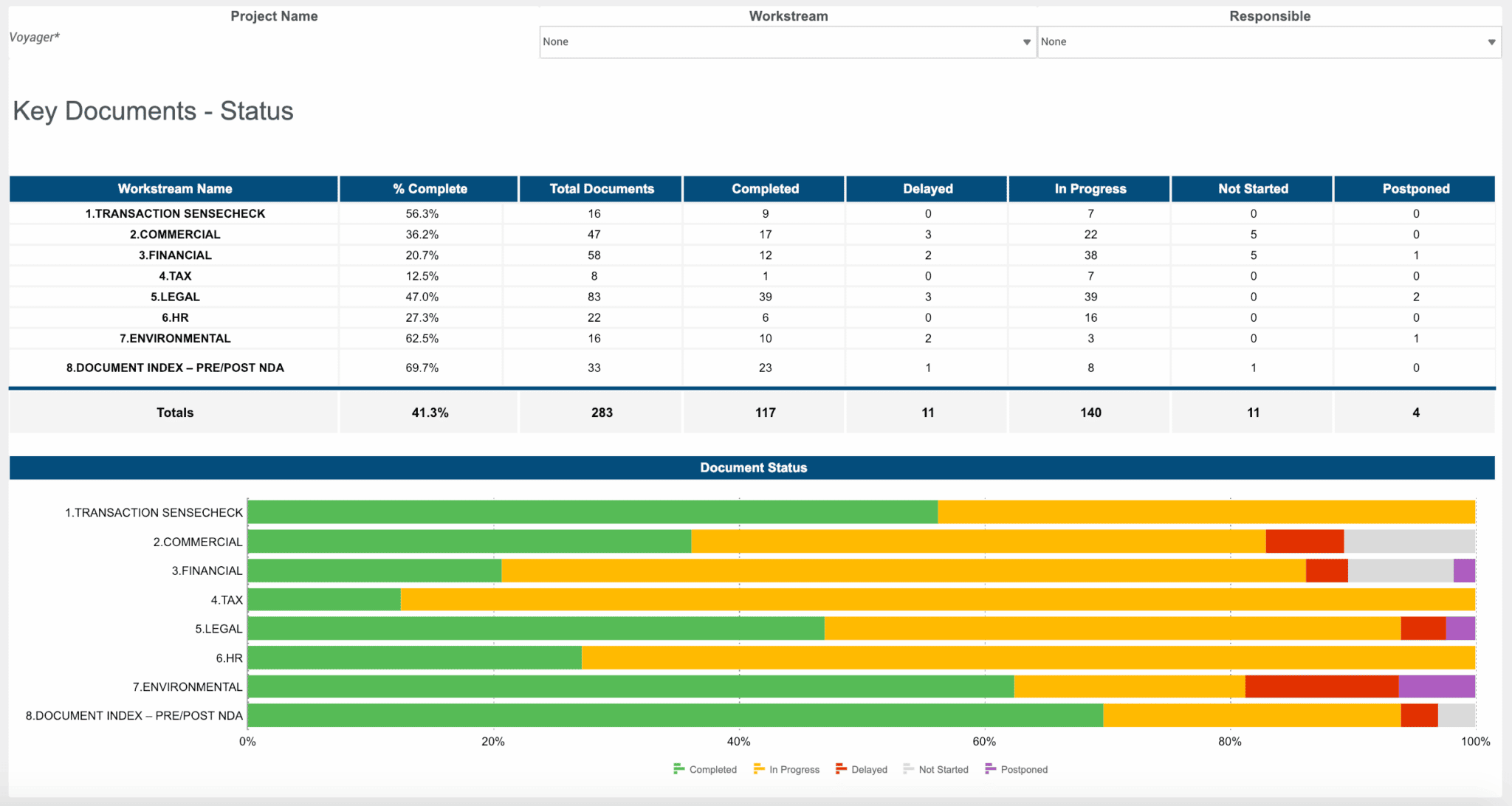
Task: Click Transaction Sensecheck green completed bar
Action: point(593,512)
